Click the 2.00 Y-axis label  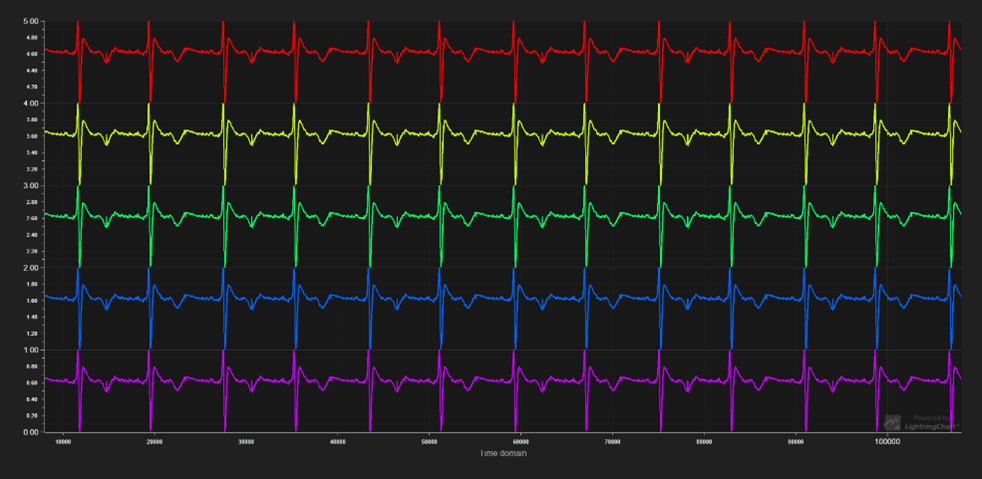click(31, 267)
